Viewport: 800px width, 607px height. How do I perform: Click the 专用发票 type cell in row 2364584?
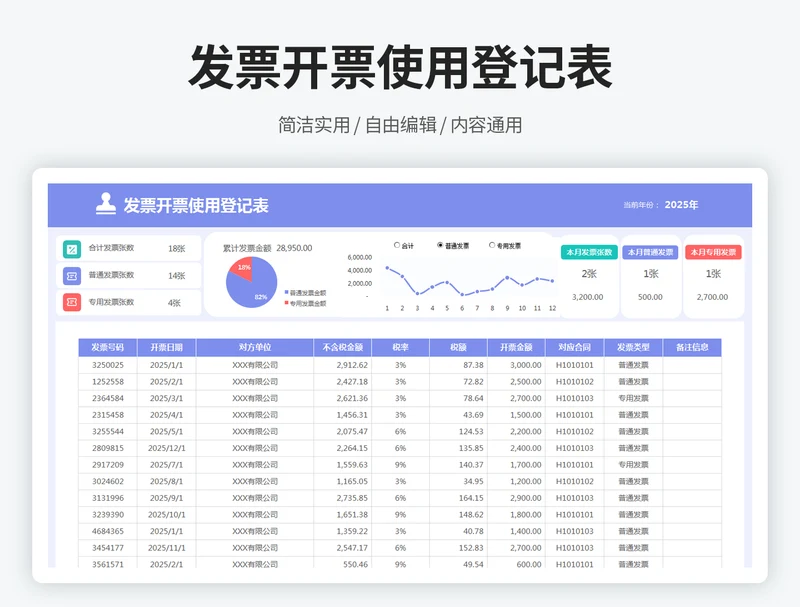pos(633,398)
